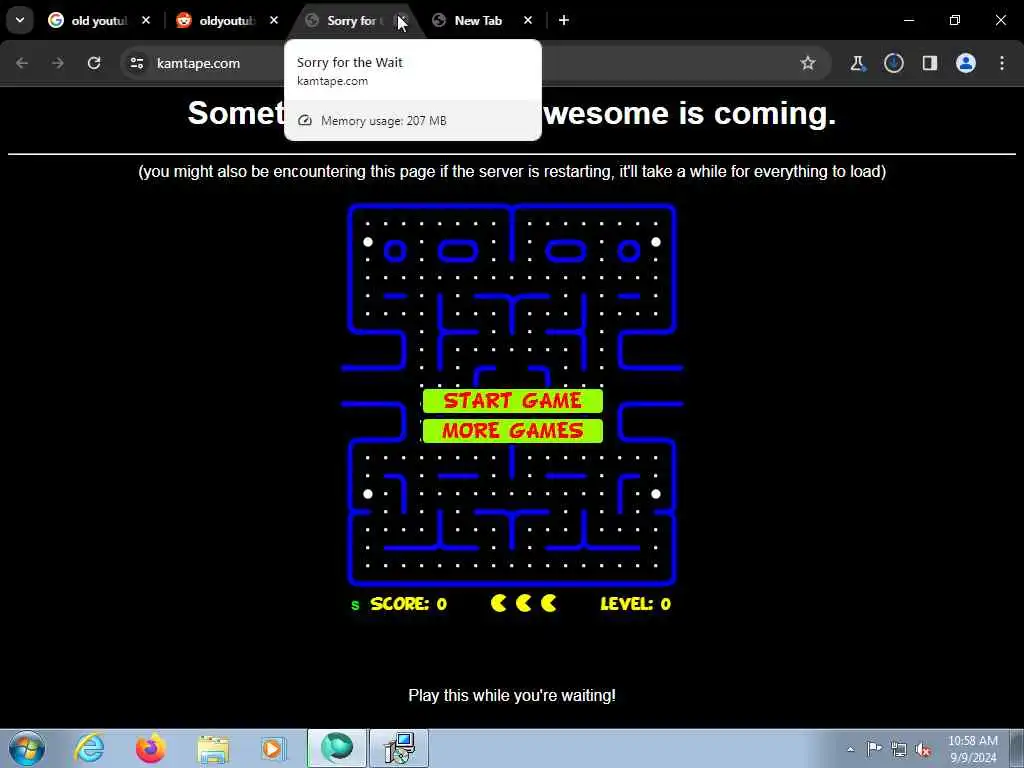Switch to the New Tab tab
Image resolution: width=1024 pixels, height=768 pixels.
pos(477,21)
